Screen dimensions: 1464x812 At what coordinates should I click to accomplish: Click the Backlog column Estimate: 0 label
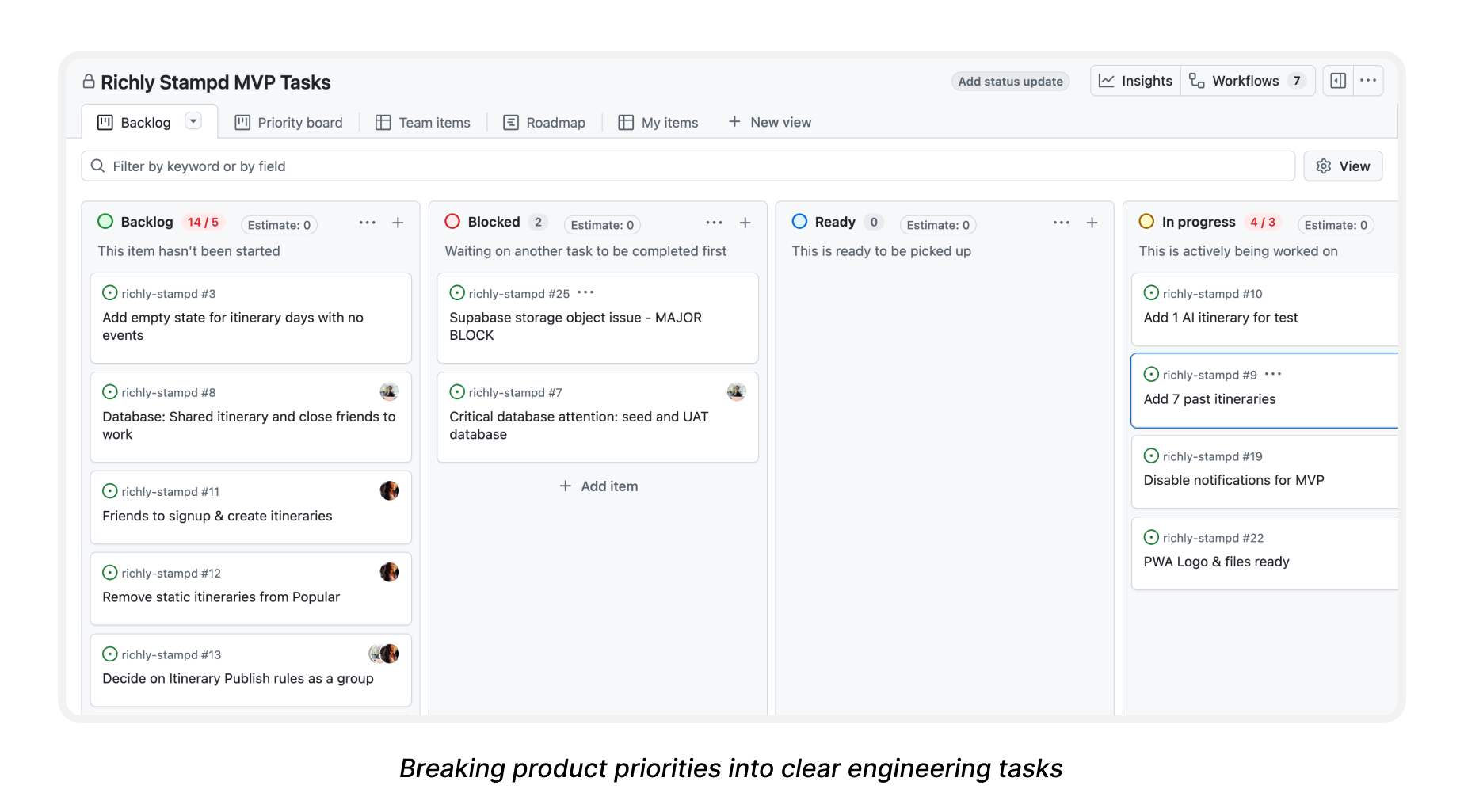coord(279,225)
